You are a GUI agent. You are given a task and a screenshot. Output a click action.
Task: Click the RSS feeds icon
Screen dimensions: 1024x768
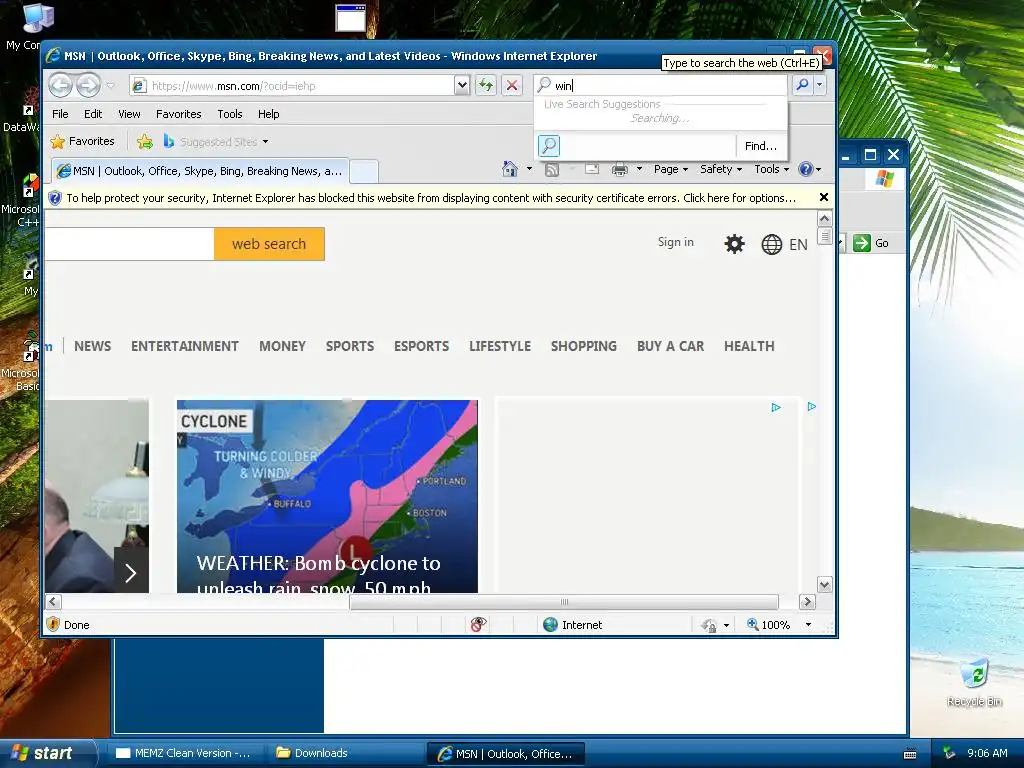point(552,170)
